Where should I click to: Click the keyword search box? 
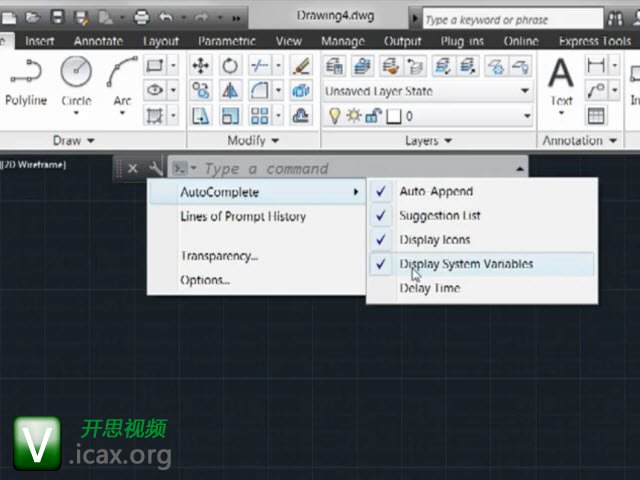(513, 19)
